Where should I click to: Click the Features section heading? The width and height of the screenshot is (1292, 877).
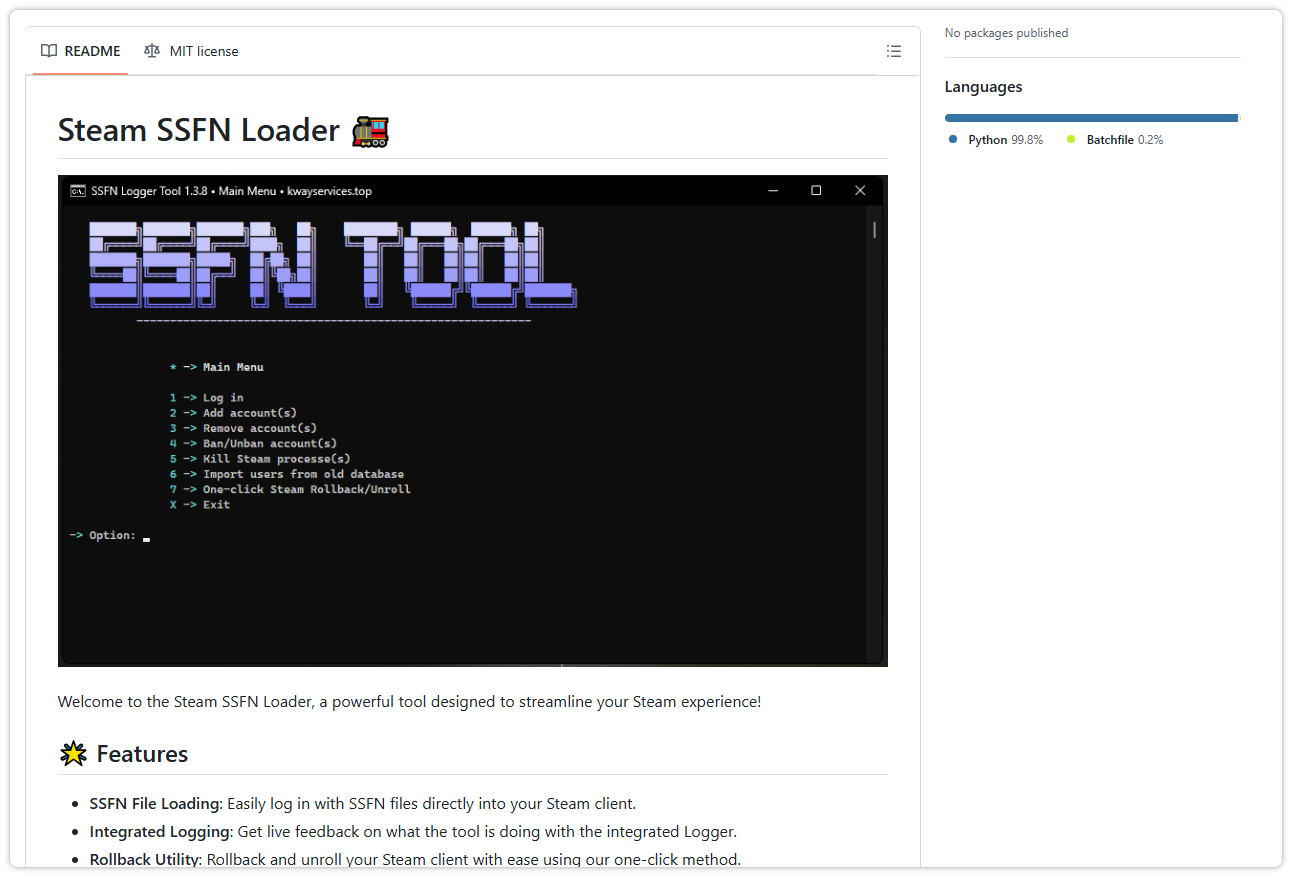click(x=141, y=753)
